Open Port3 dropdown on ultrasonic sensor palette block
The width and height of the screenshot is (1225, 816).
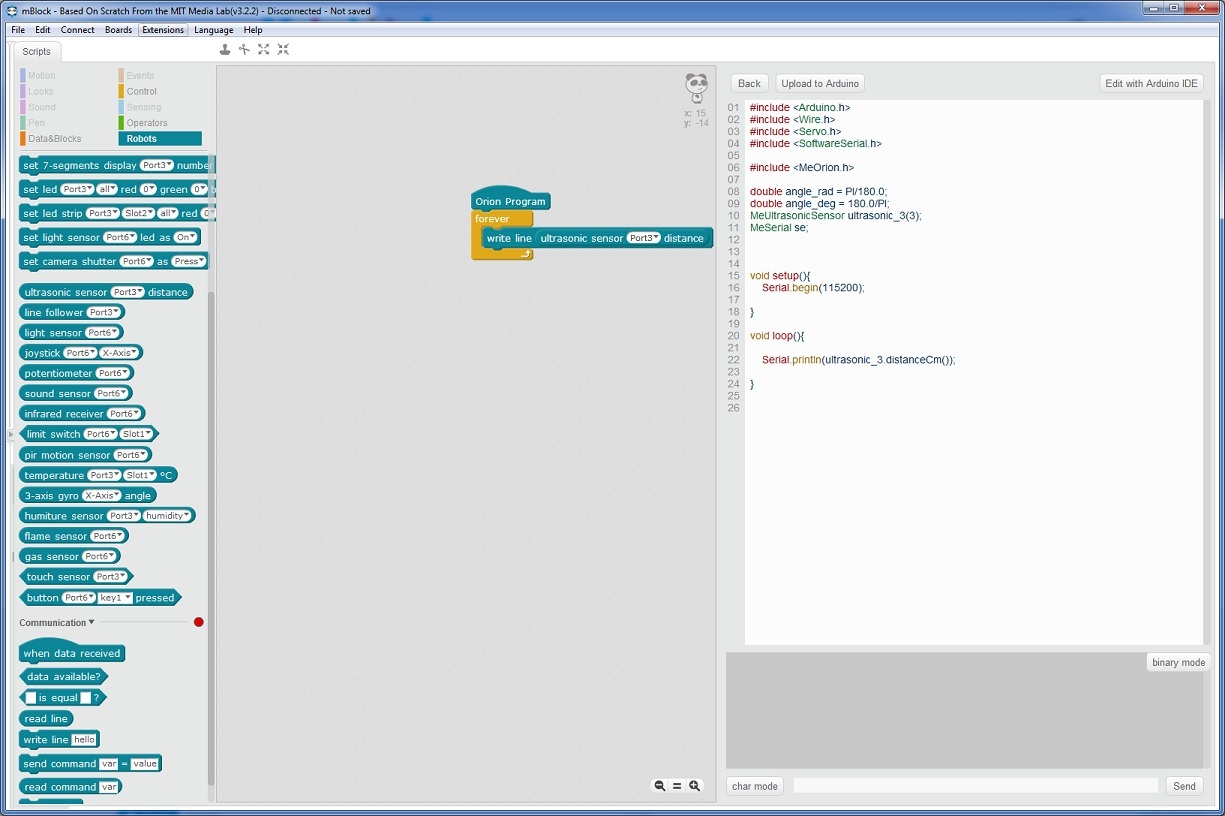click(127, 292)
